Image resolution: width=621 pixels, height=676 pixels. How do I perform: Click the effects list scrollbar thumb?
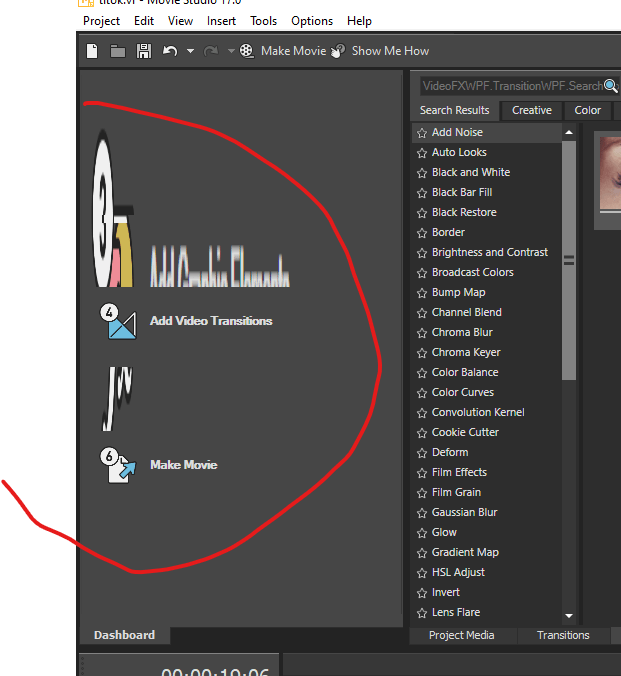point(569,260)
